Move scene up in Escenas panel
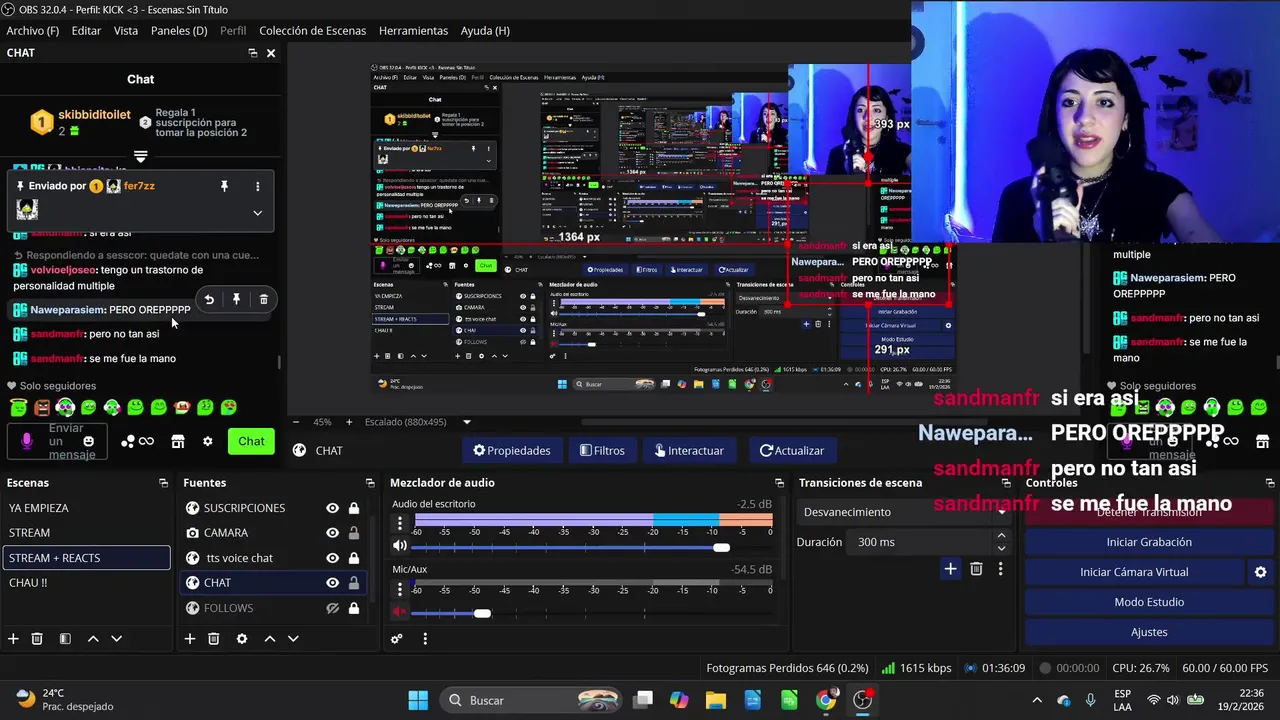 pos(93,638)
